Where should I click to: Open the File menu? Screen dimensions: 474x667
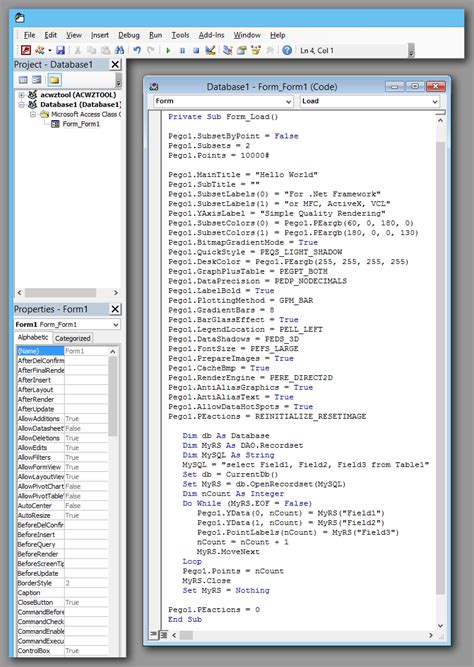pos(29,35)
